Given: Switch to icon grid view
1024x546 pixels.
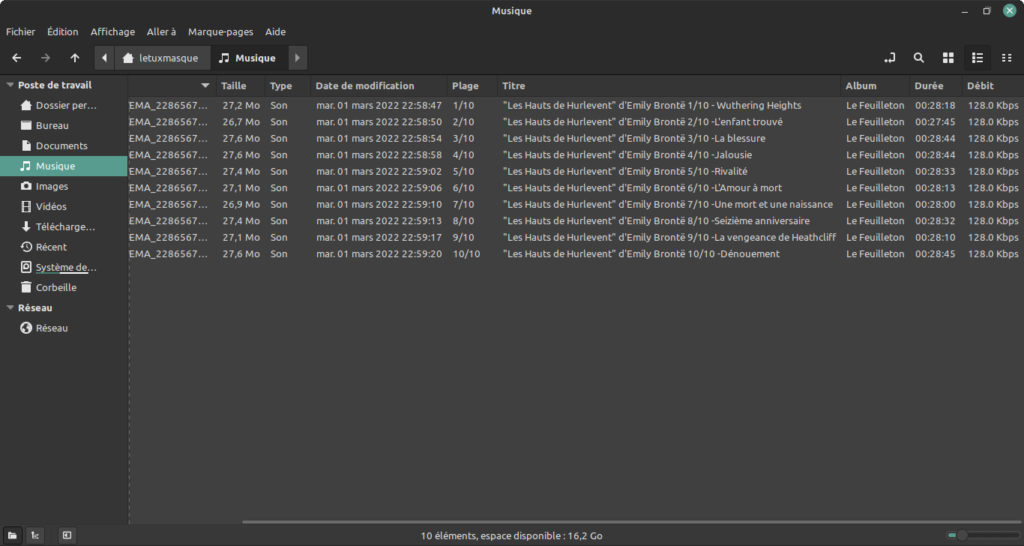Looking at the screenshot, I should (948, 58).
